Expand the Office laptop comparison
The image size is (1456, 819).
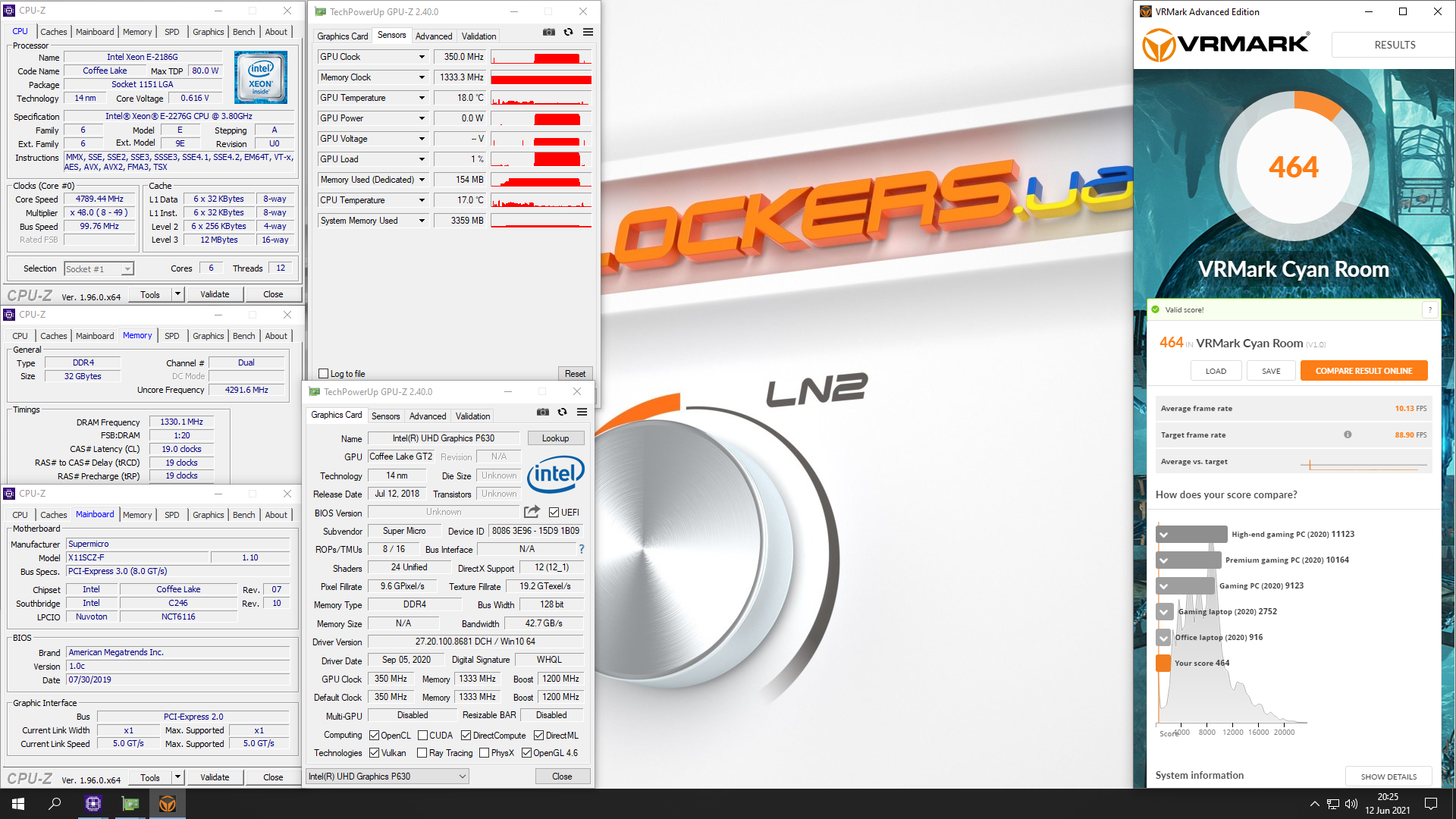pos(1163,638)
